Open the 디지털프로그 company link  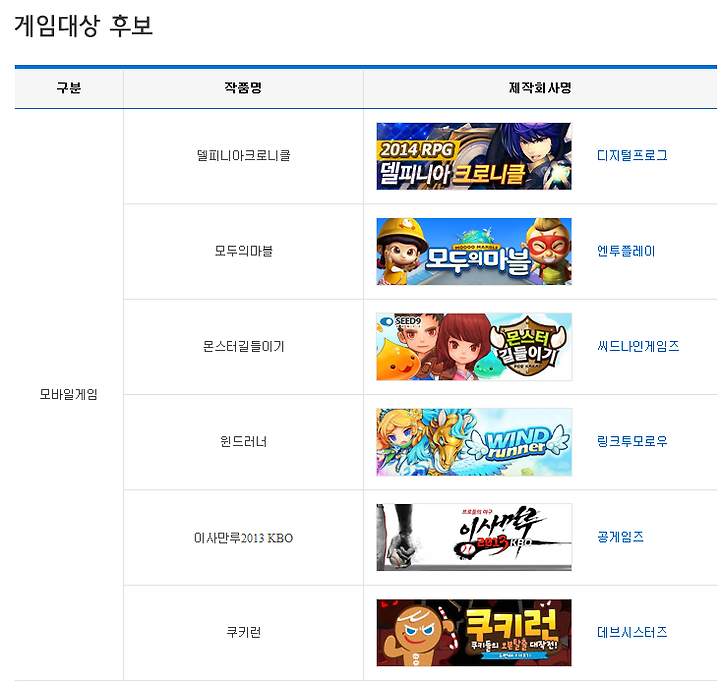click(632, 156)
